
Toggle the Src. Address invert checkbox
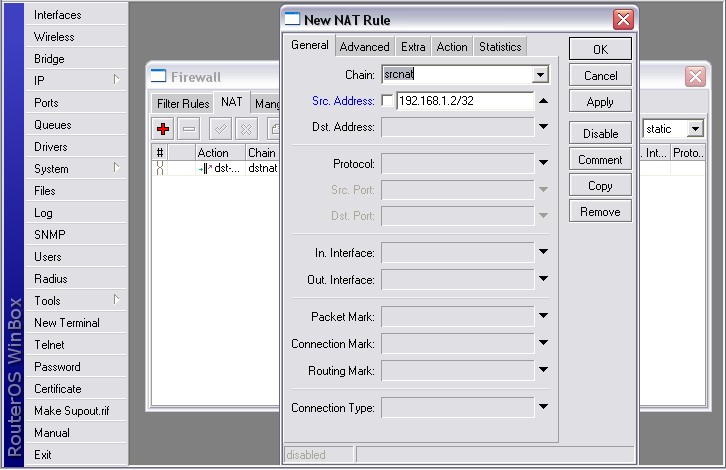pos(388,101)
